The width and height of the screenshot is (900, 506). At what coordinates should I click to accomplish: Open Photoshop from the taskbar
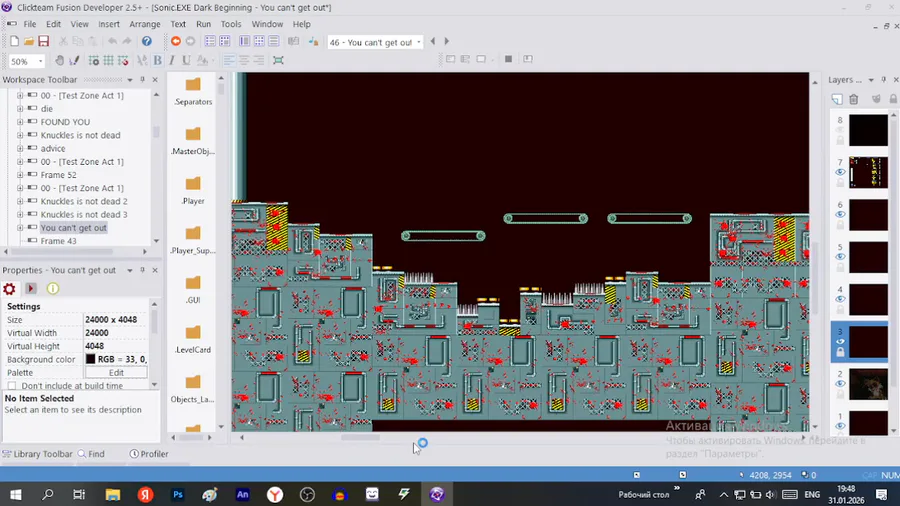[x=177, y=495]
